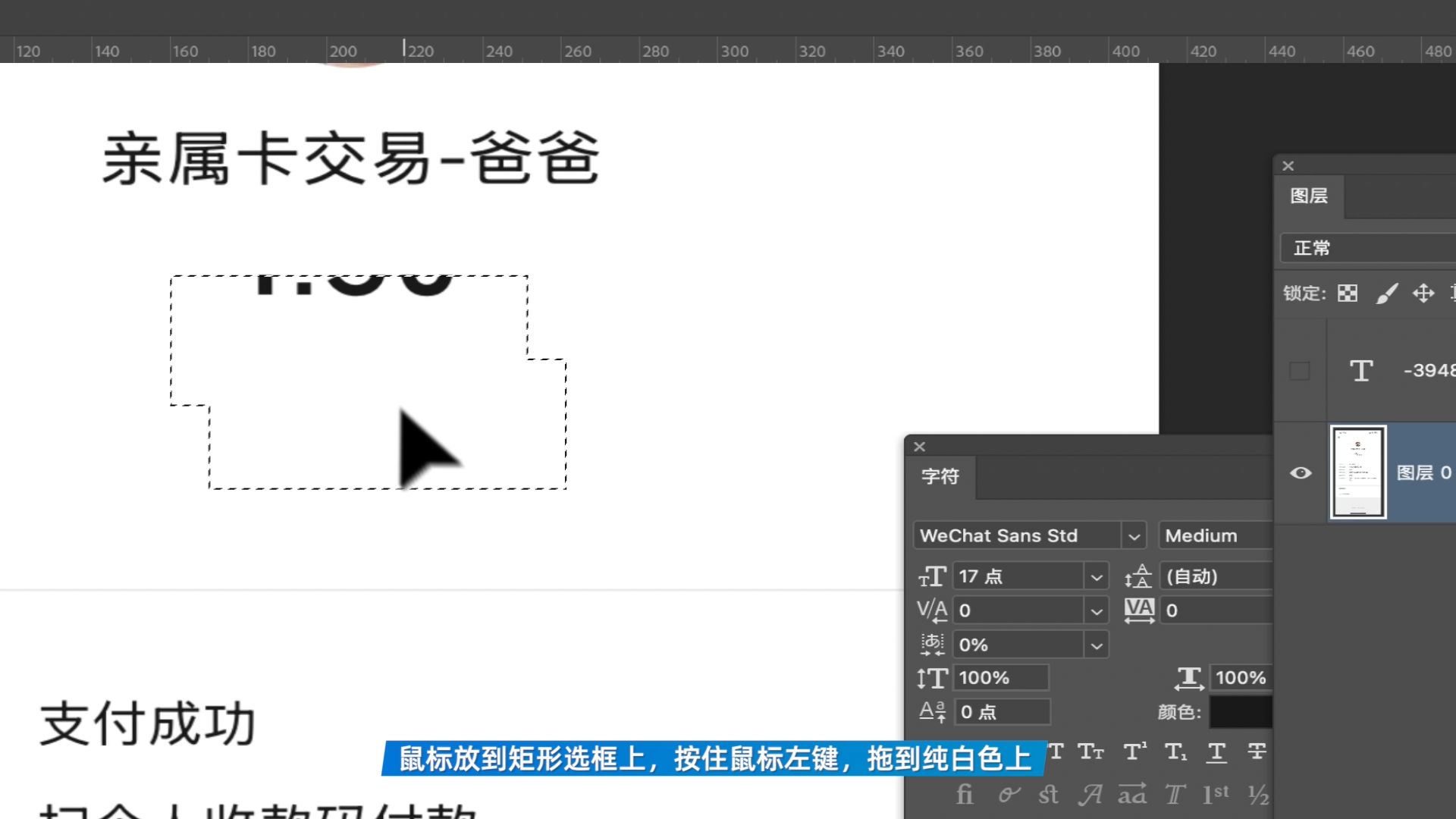
Task: Open the WeChat Sans Std font dropdown
Action: (x=1134, y=536)
